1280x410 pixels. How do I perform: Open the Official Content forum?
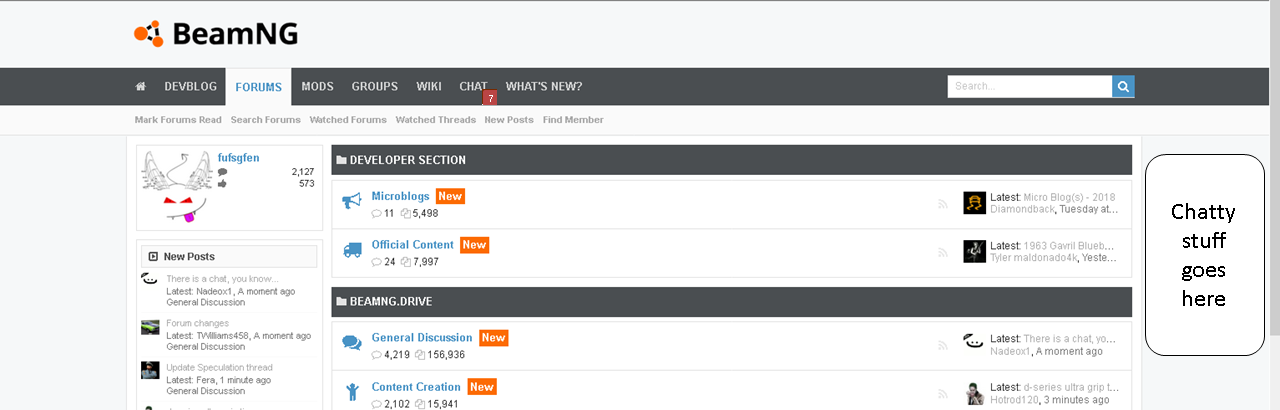click(413, 244)
